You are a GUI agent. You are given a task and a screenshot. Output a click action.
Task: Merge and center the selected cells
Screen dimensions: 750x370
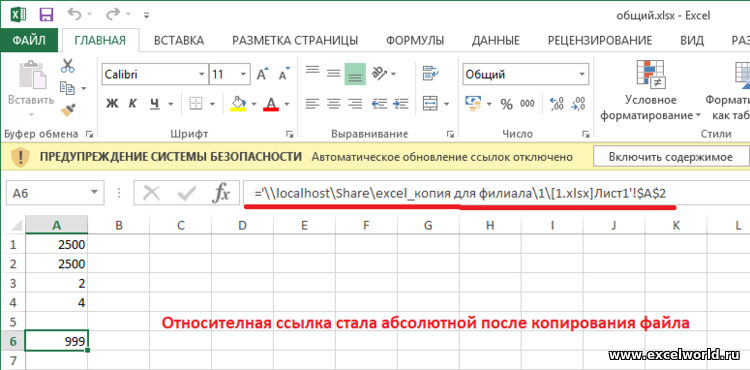point(430,103)
